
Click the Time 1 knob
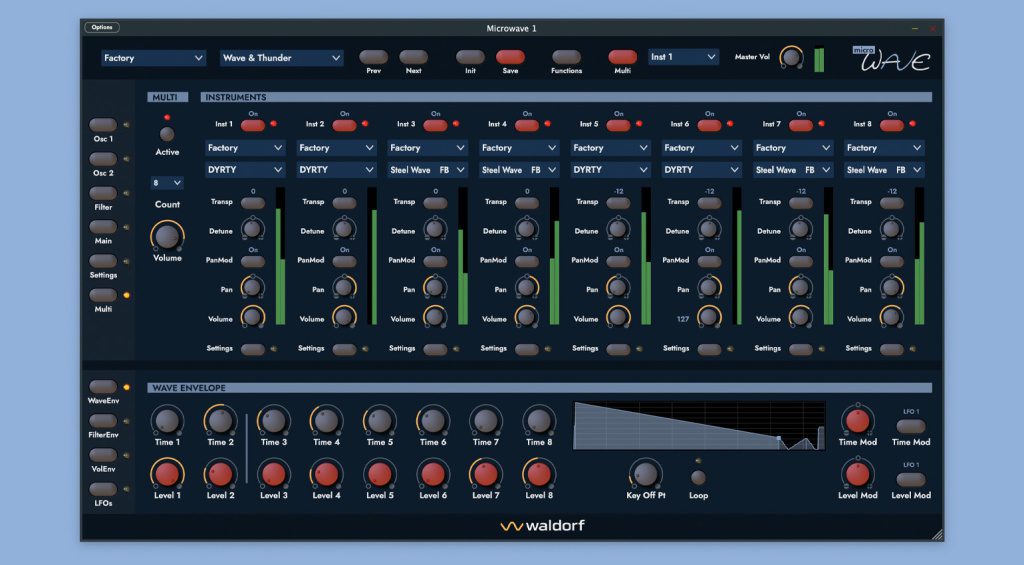[x=167, y=421]
